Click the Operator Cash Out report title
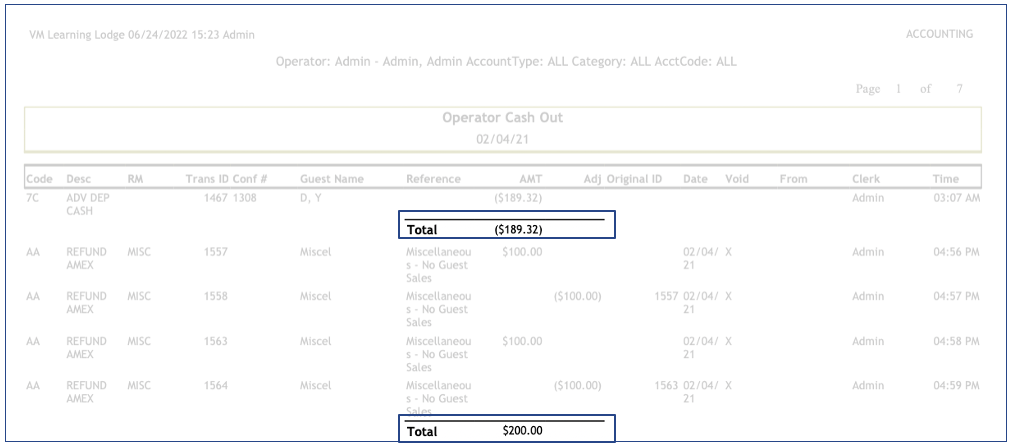The width and height of the screenshot is (1012, 447). tap(502, 118)
